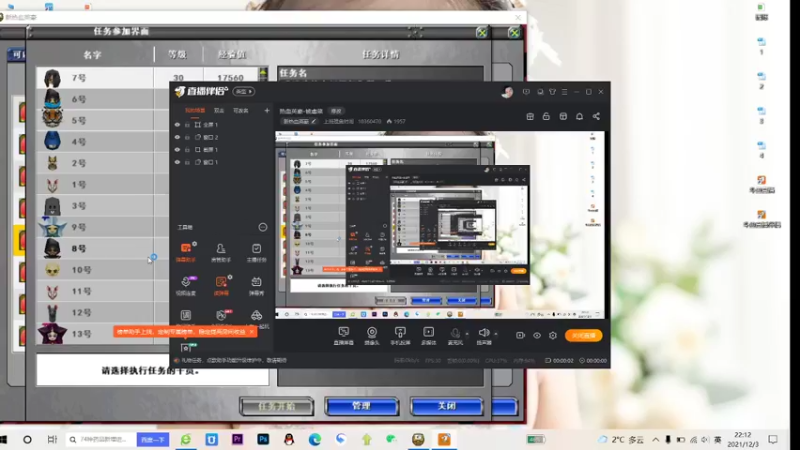Open the 弹幕秀 tool in toolbox

256,286
